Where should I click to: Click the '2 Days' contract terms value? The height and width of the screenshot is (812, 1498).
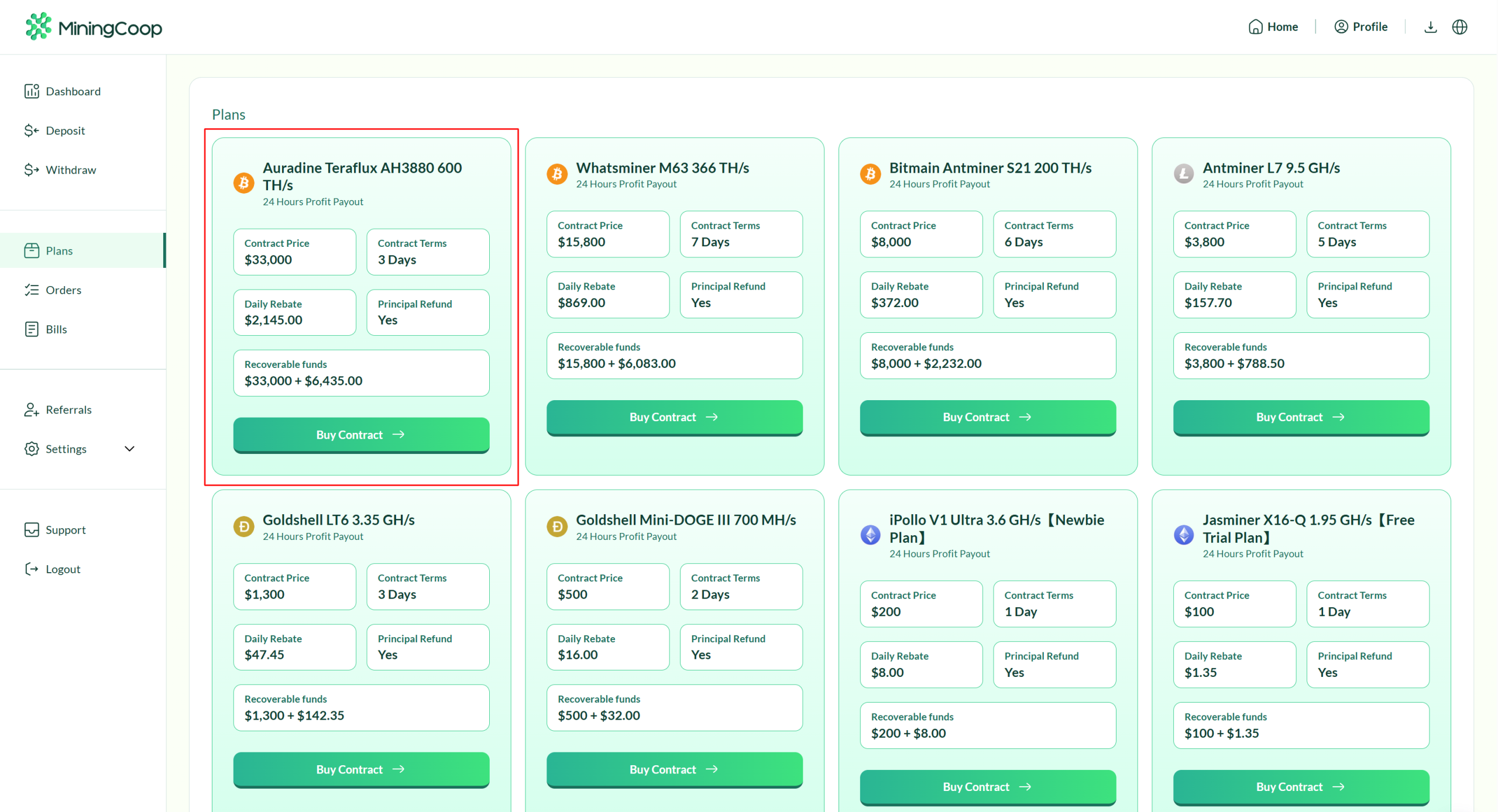(710, 594)
